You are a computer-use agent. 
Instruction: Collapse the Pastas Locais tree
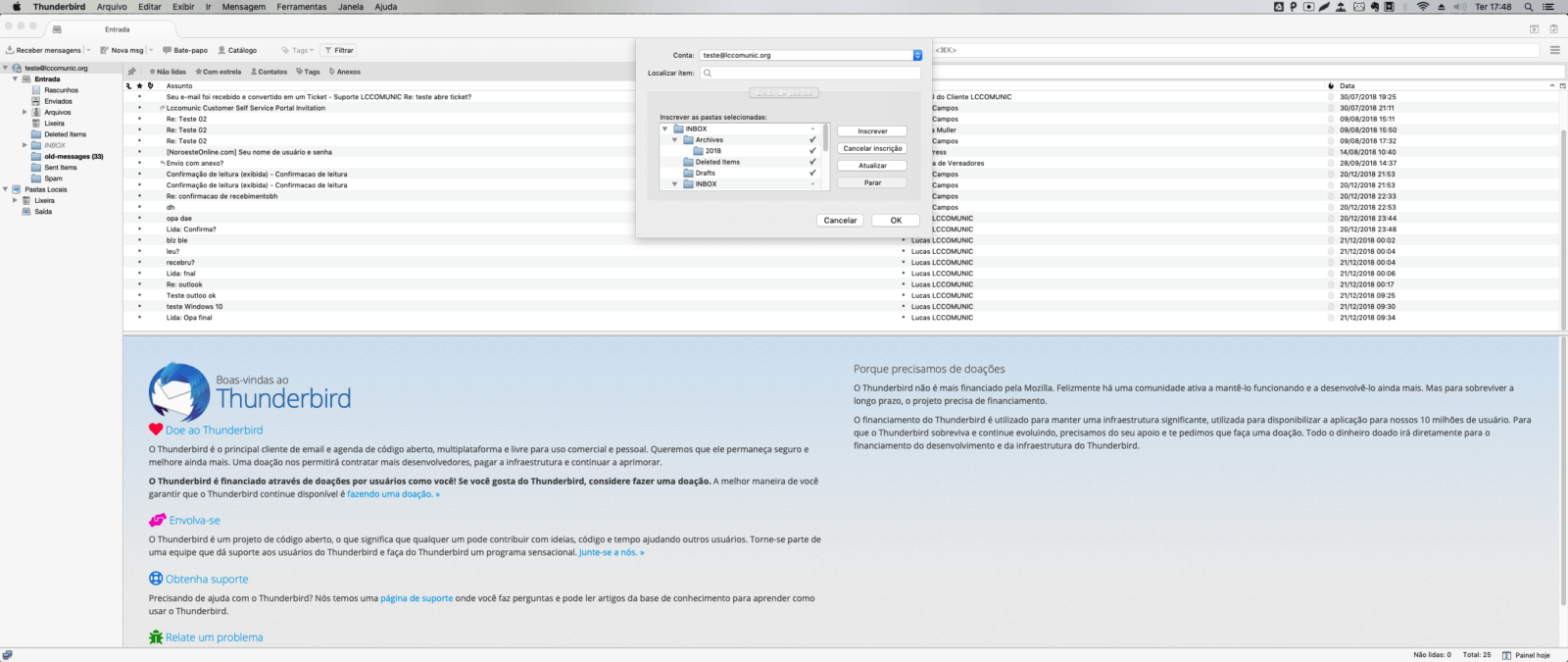[5, 189]
